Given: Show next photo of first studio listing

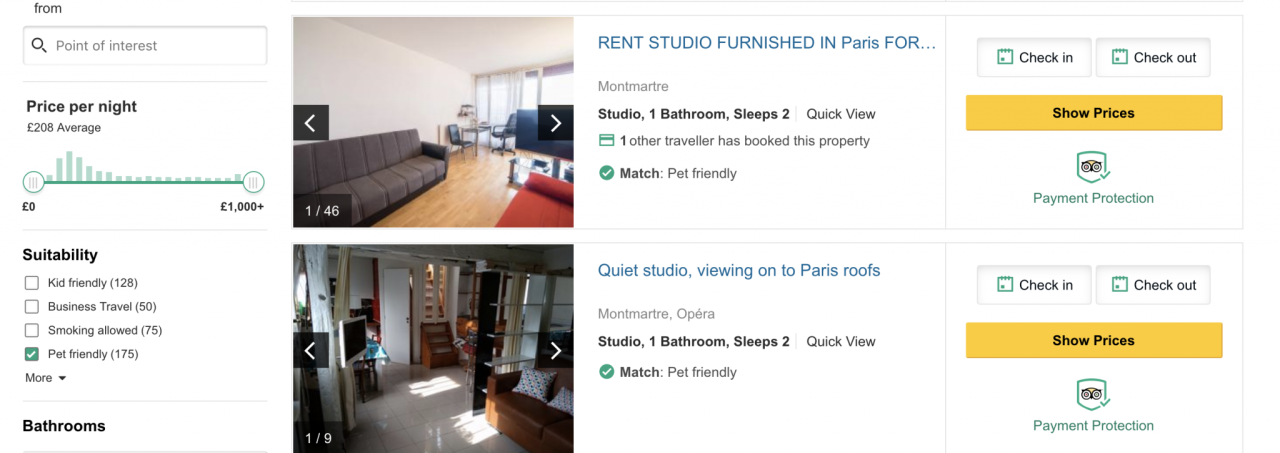Looking at the screenshot, I should point(556,123).
